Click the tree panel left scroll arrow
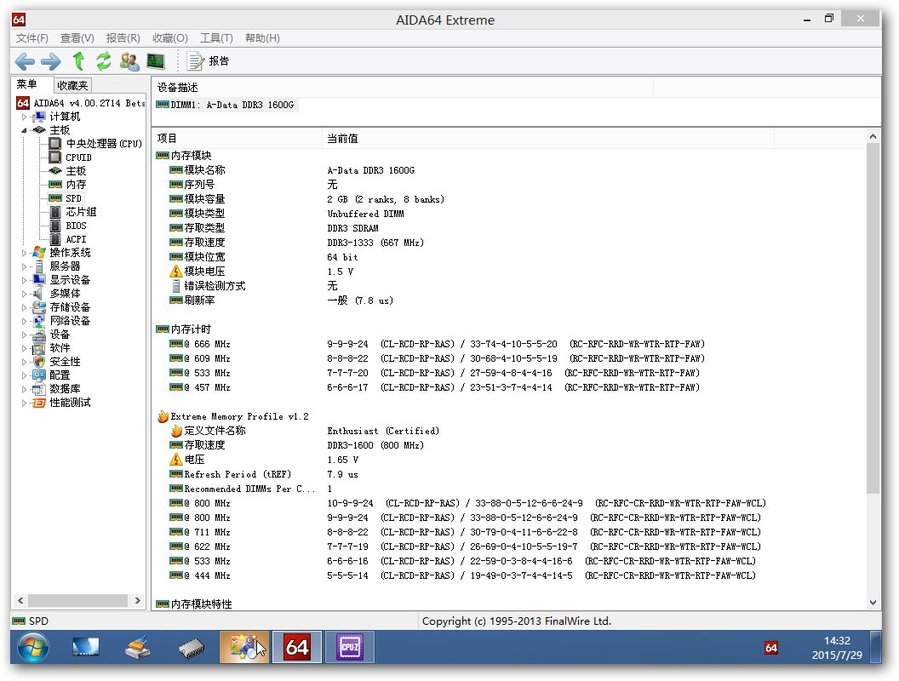899x681 pixels. click(x=20, y=600)
